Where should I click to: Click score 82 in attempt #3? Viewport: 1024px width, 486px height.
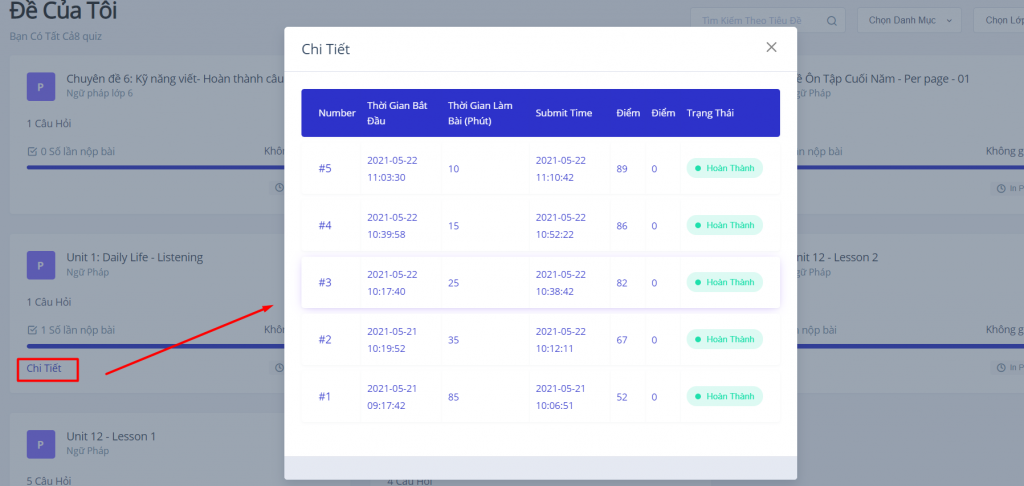622,282
